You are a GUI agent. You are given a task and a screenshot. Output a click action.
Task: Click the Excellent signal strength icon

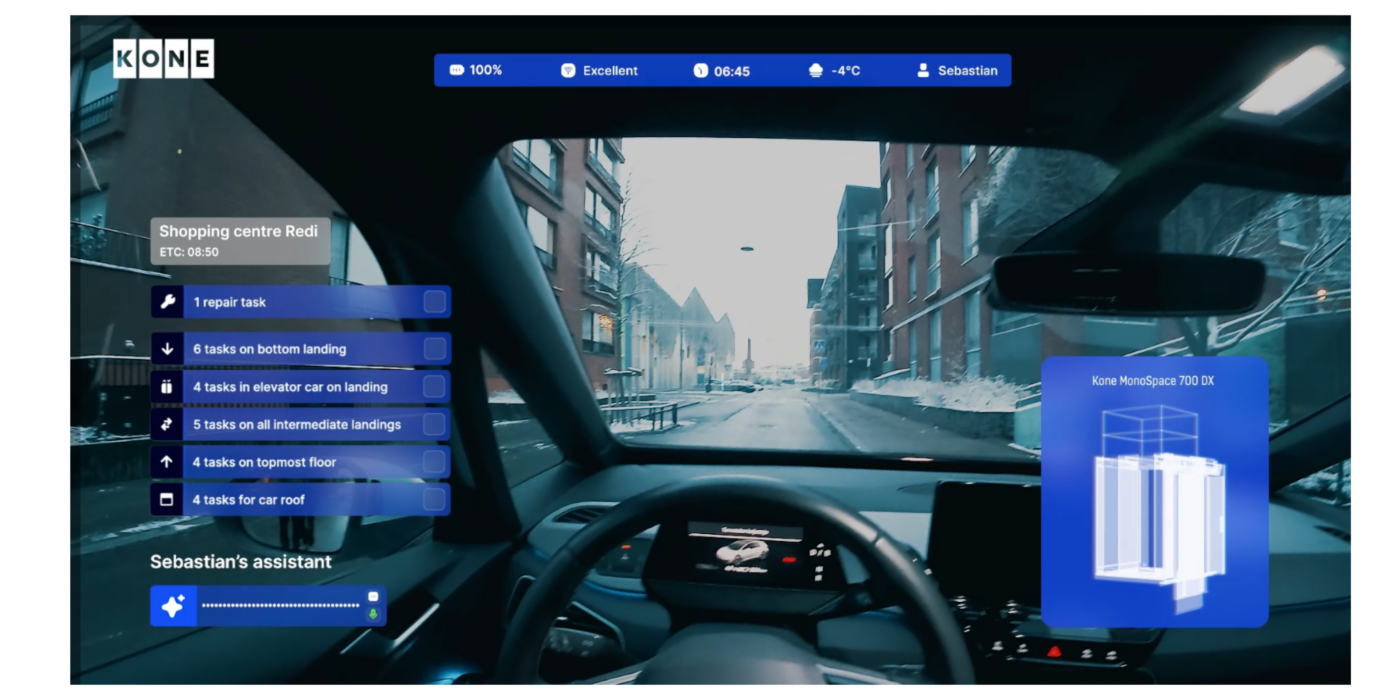[568, 71]
